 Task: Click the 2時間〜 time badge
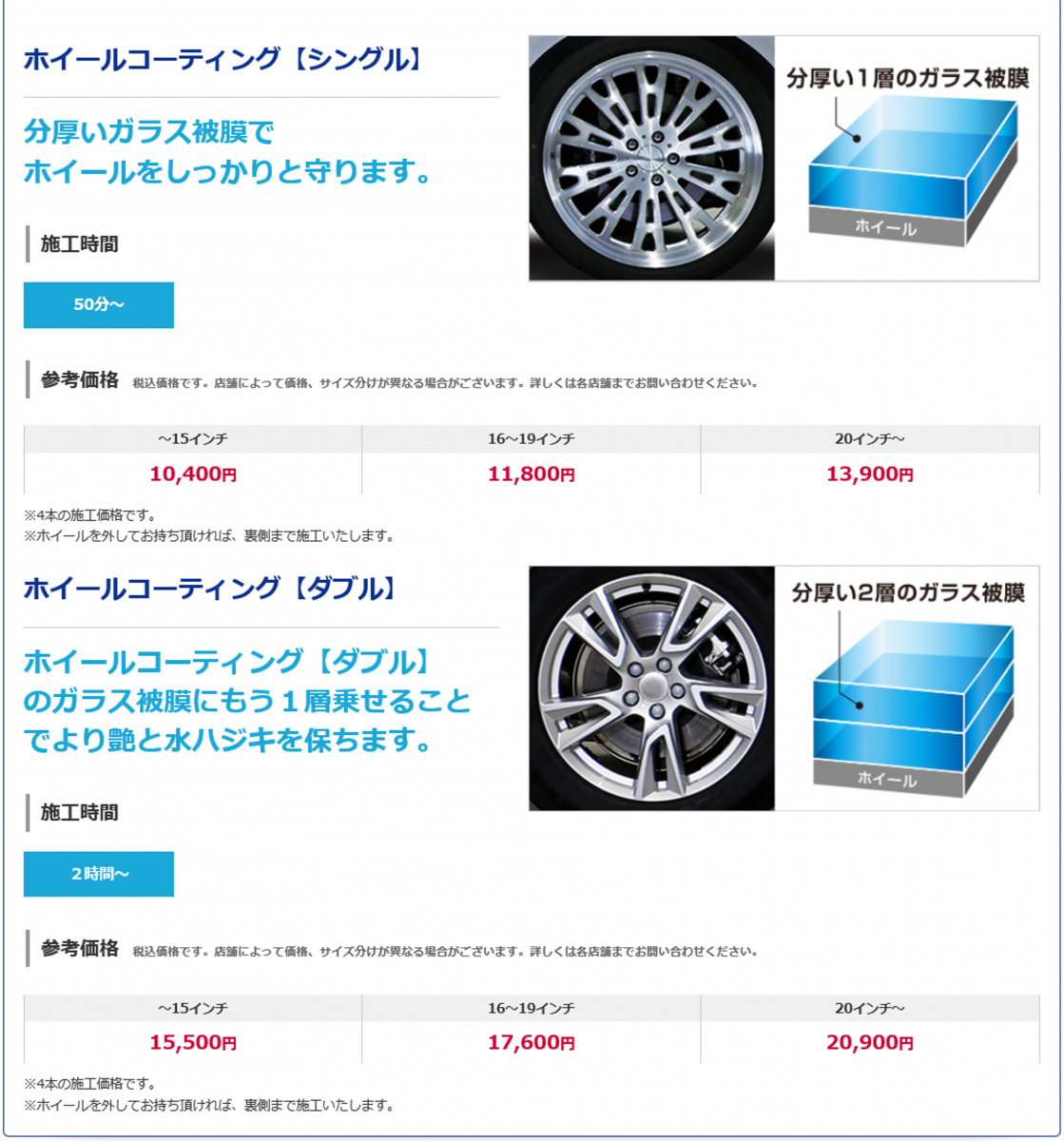(99, 874)
